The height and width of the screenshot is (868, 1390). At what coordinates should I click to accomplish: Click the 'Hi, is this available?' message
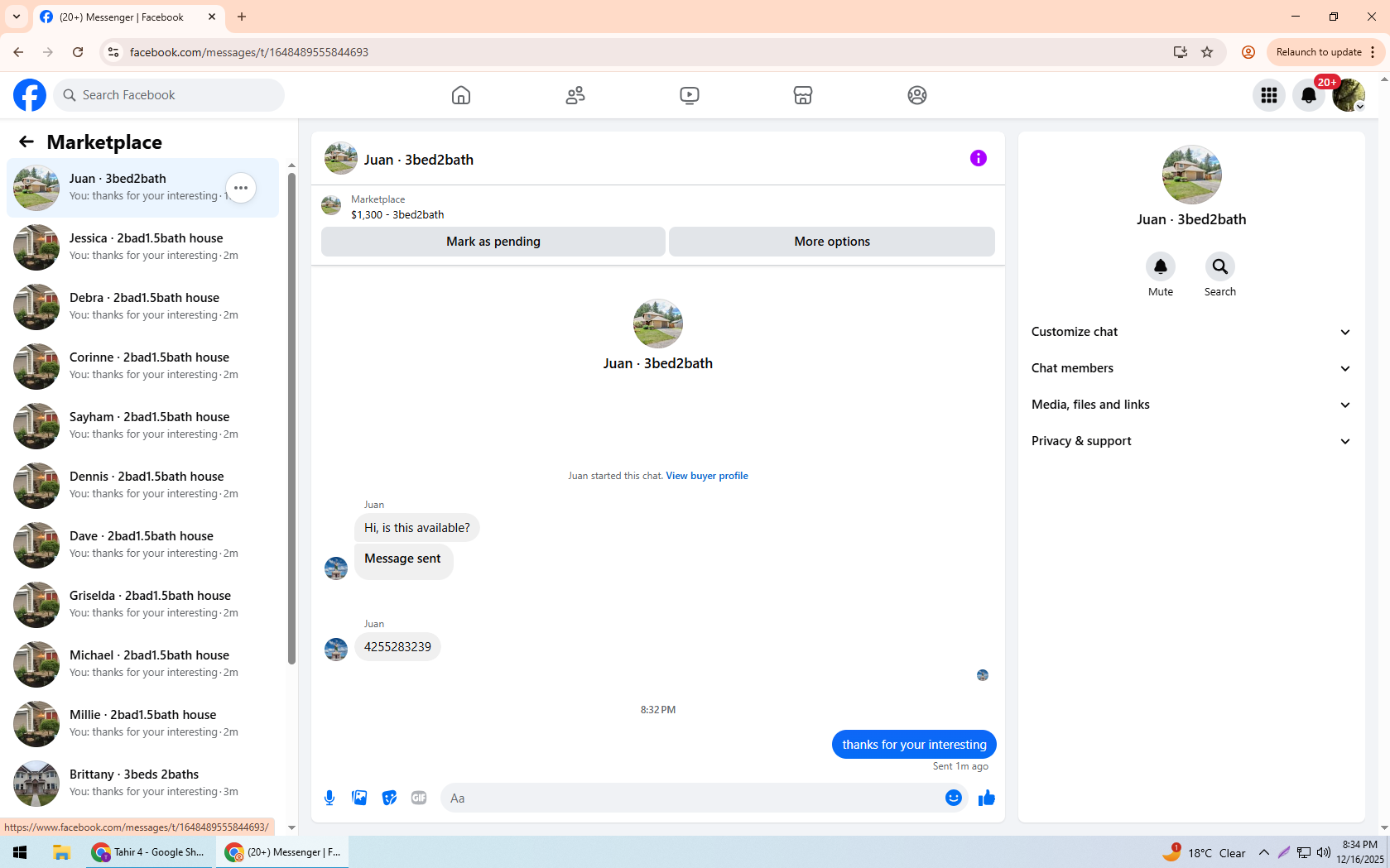click(x=416, y=528)
